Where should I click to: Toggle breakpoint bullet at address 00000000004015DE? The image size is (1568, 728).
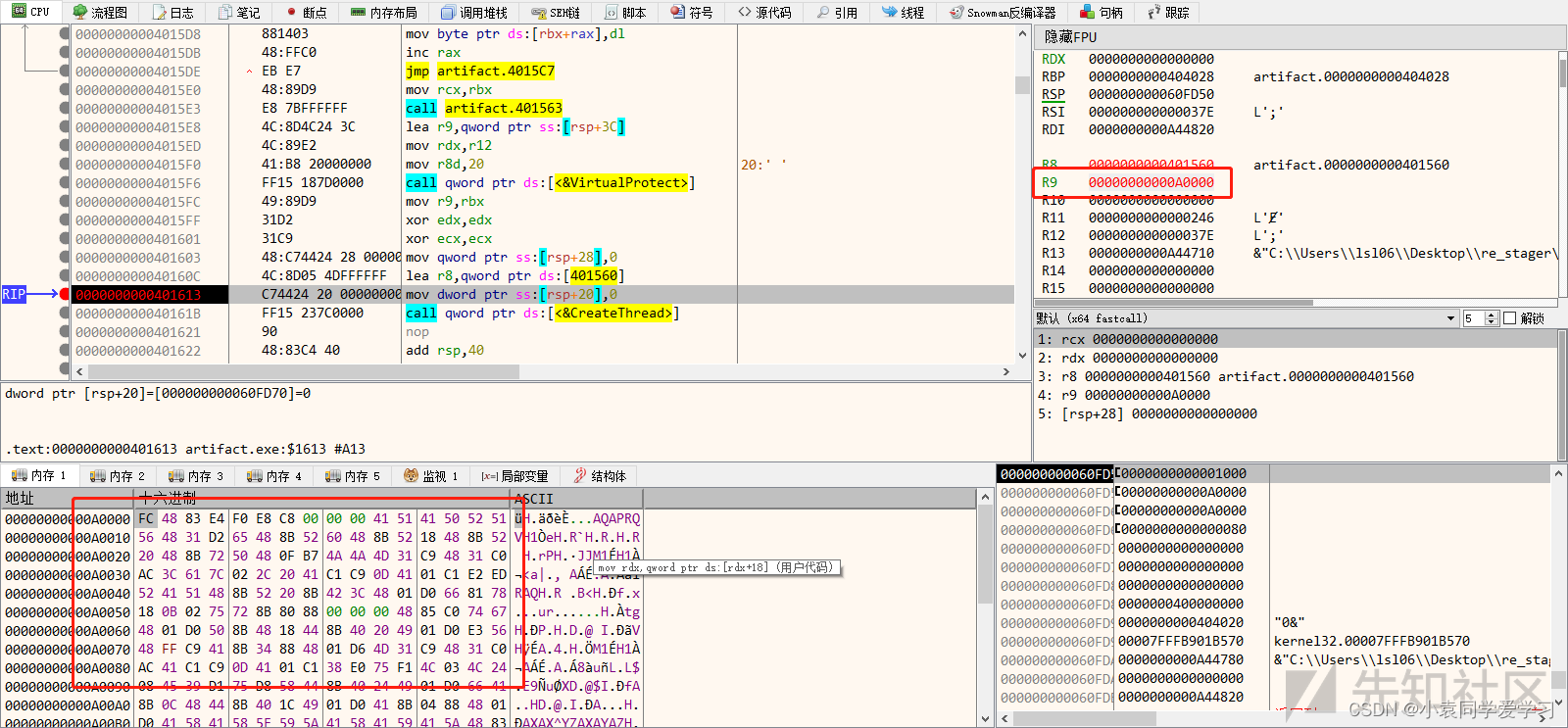(65, 71)
